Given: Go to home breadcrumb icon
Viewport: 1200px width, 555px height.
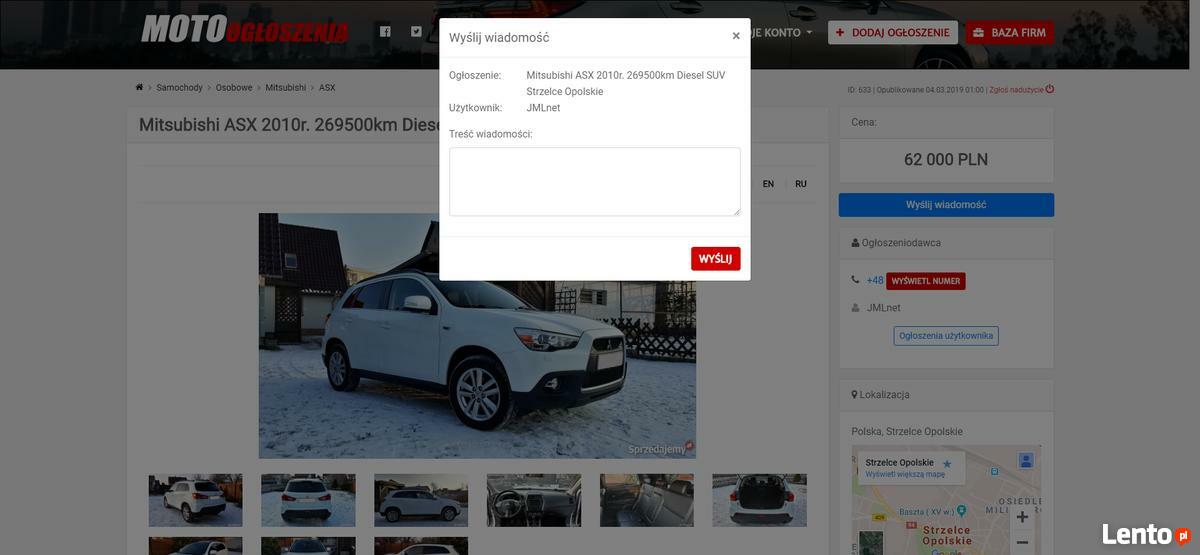Looking at the screenshot, I should pos(140,88).
